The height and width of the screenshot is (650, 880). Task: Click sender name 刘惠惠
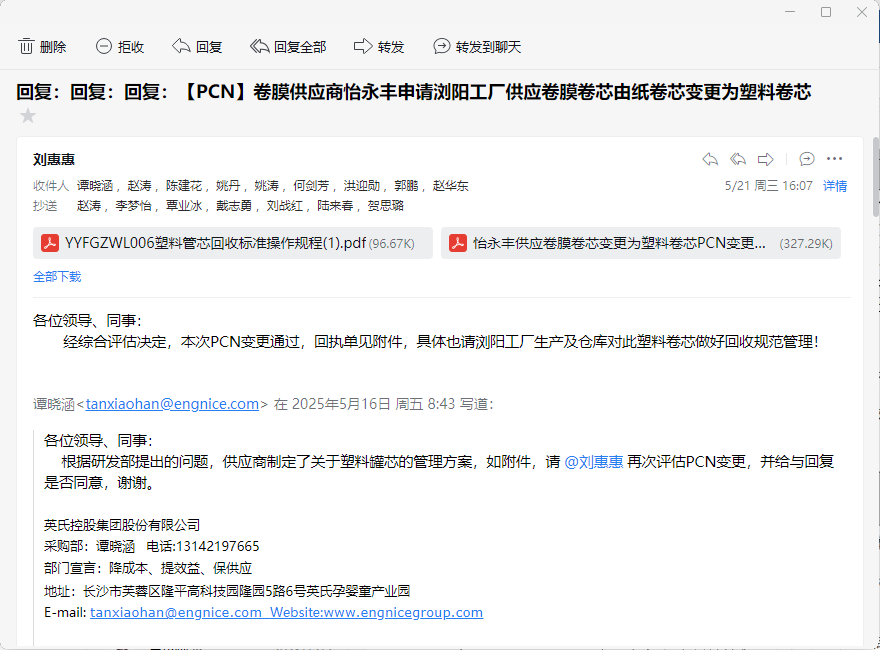54,159
